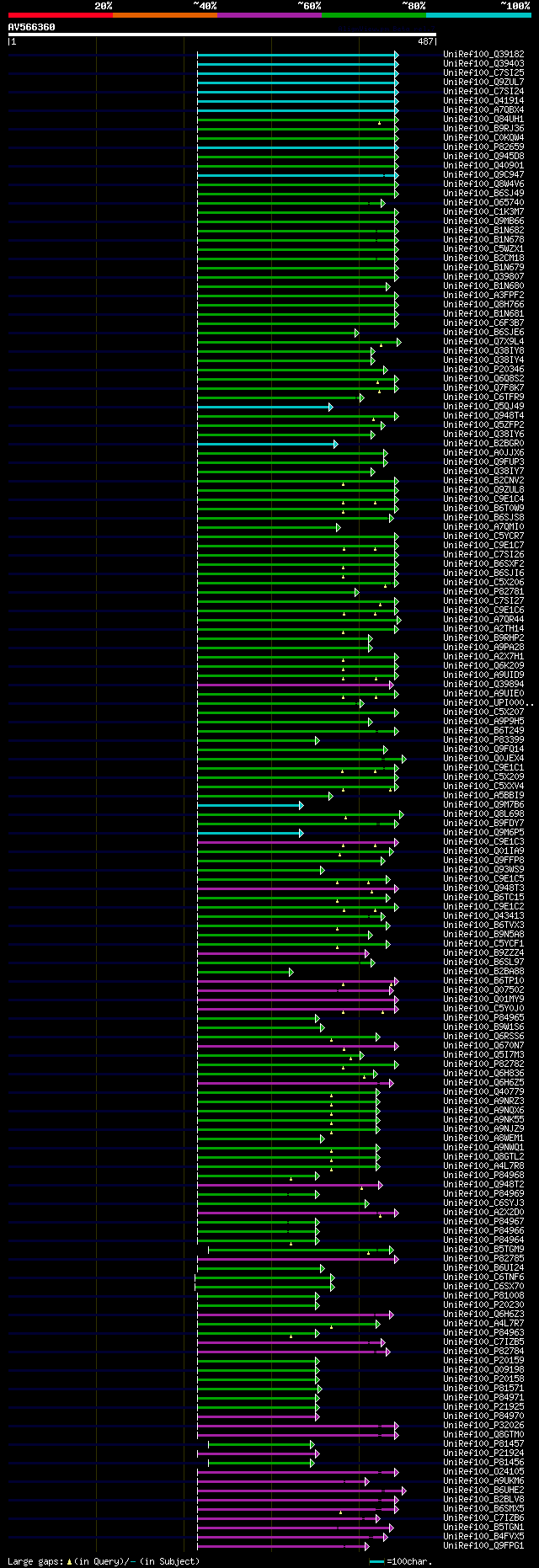539x1568 pixels.
Task: Click the green ~80% identity legend bar
Action: coord(373,15)
